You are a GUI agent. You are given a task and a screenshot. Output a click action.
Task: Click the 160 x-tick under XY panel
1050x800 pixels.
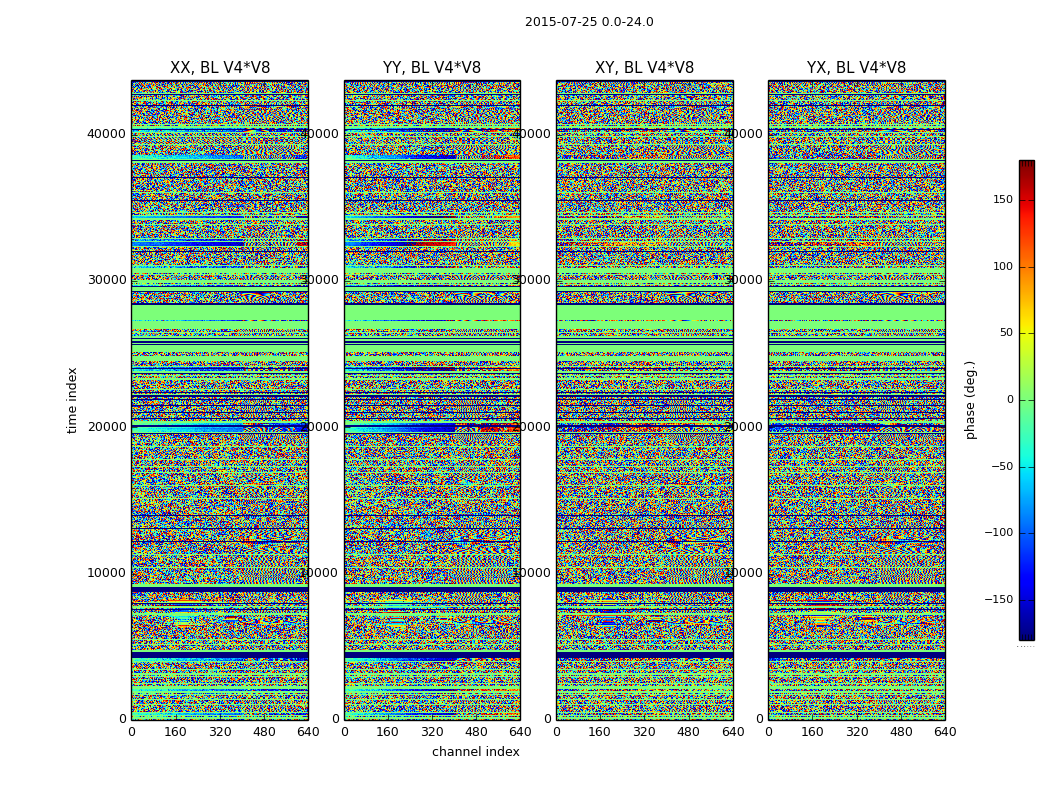click(600, 732)
